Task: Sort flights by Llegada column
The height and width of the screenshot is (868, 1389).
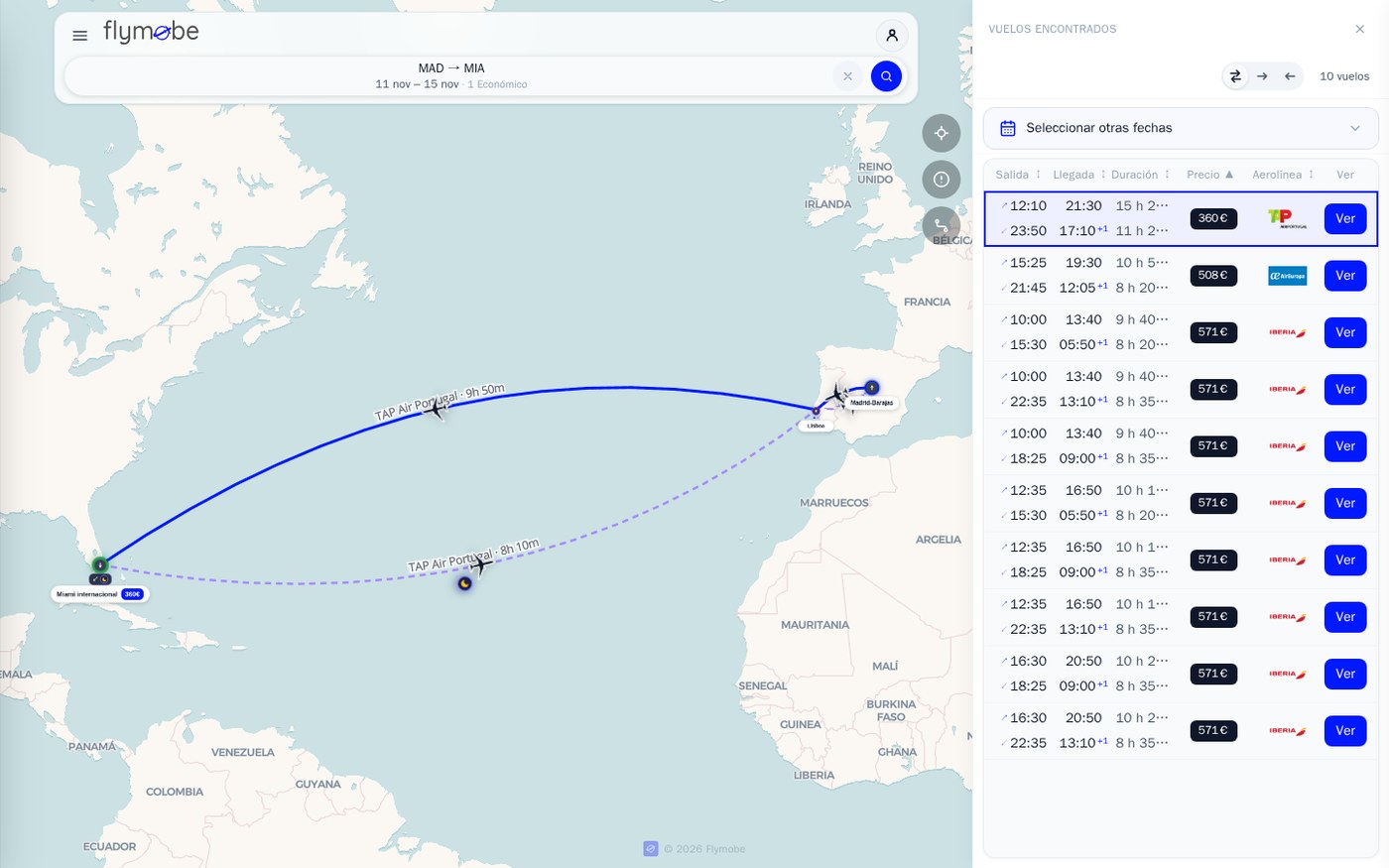Action: 1079,175
